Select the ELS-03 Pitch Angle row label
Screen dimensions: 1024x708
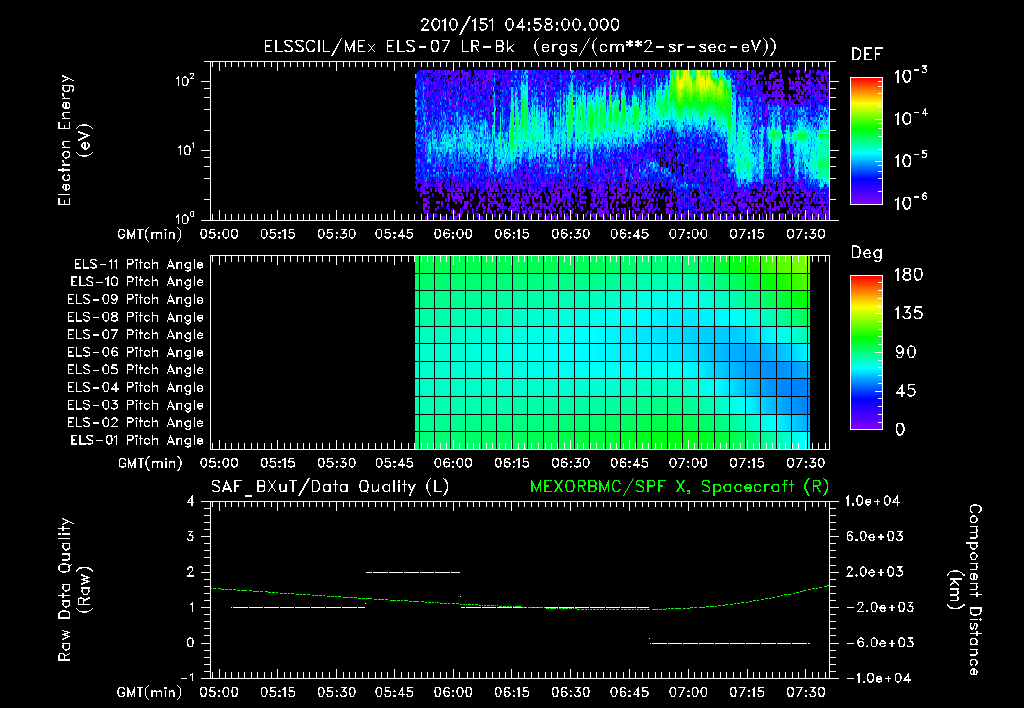pos(136,405)
